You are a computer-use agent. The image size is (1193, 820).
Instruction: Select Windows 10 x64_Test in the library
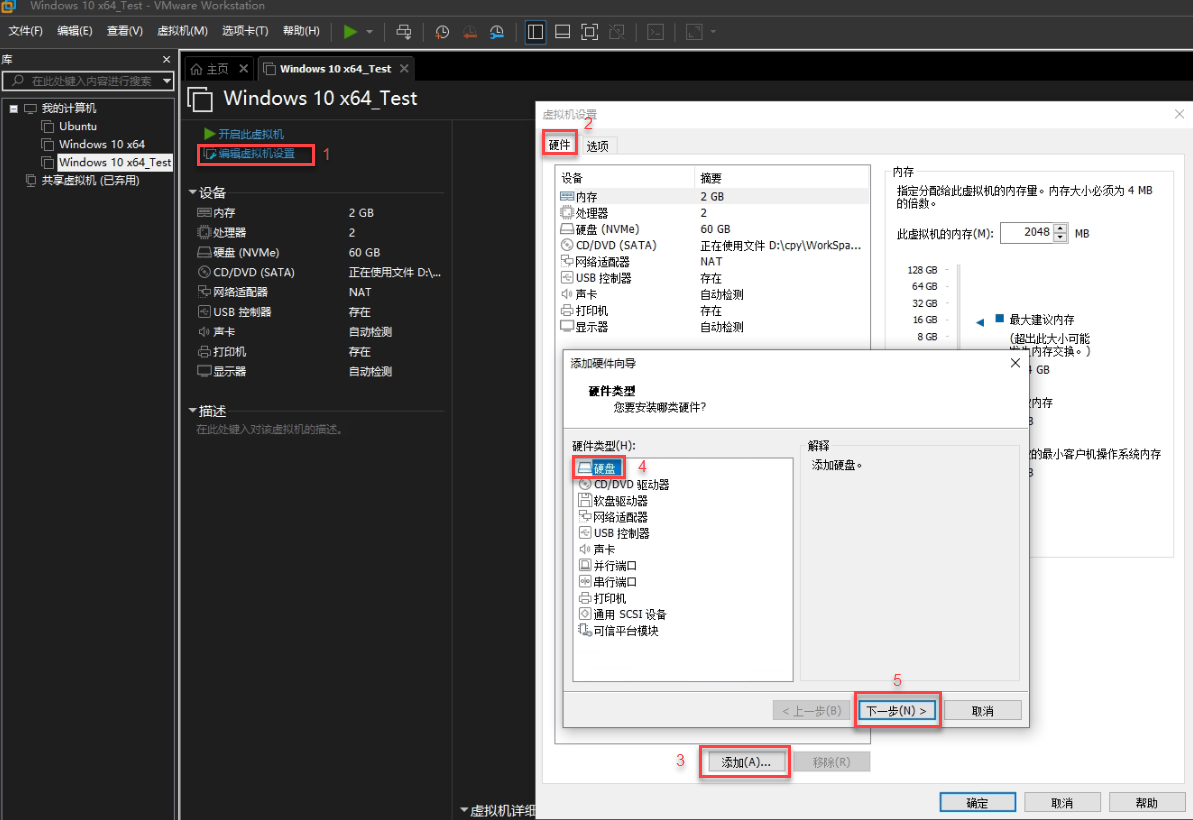tap(115, 162)
